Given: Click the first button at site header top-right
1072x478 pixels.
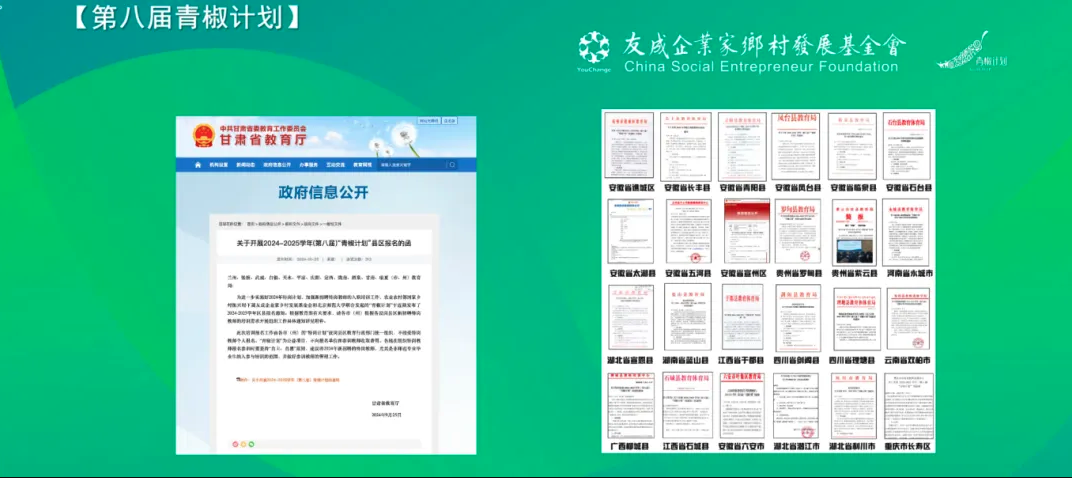Looking at the screenshot, I should coord(429,121).
